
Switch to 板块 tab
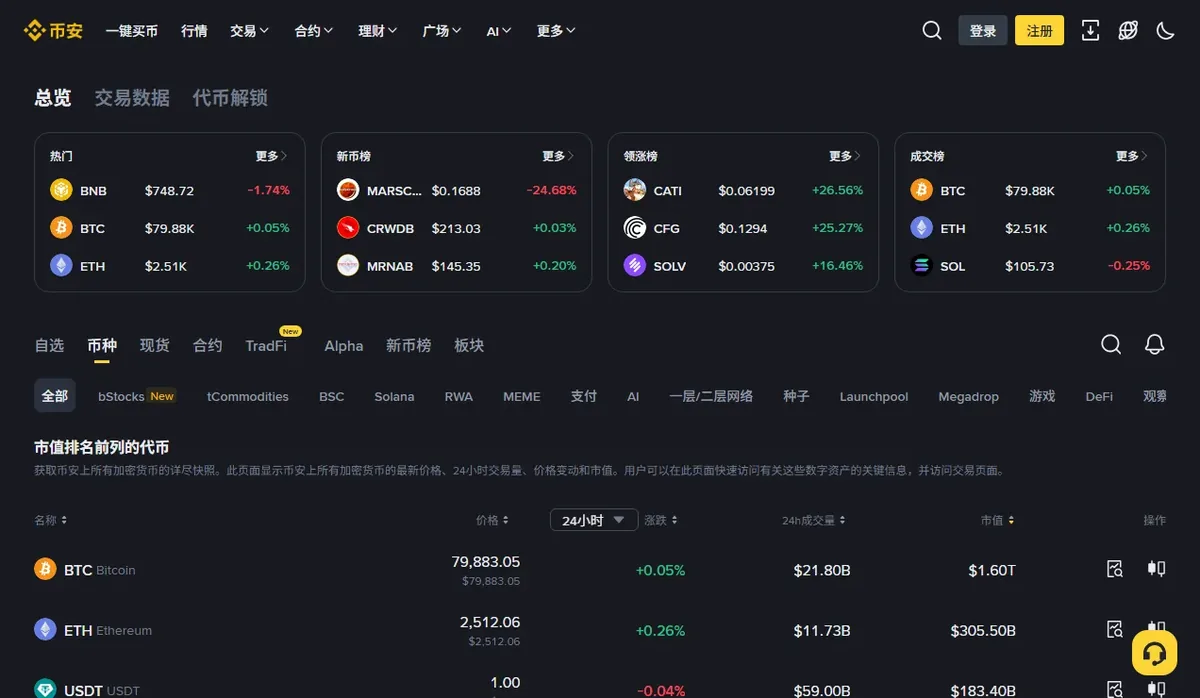pyautogui.click(x=469, y=345)
